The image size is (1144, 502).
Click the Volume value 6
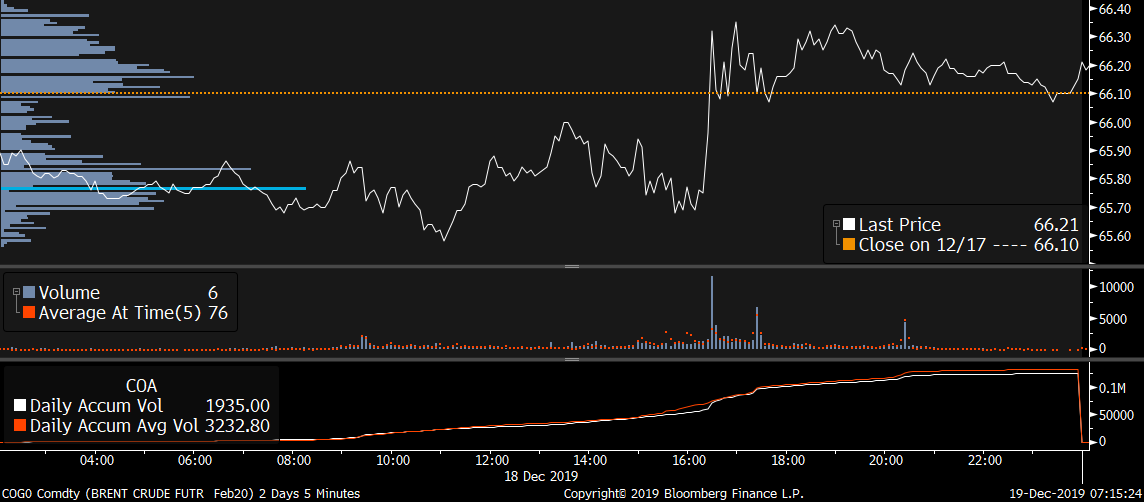click(213, 293)
